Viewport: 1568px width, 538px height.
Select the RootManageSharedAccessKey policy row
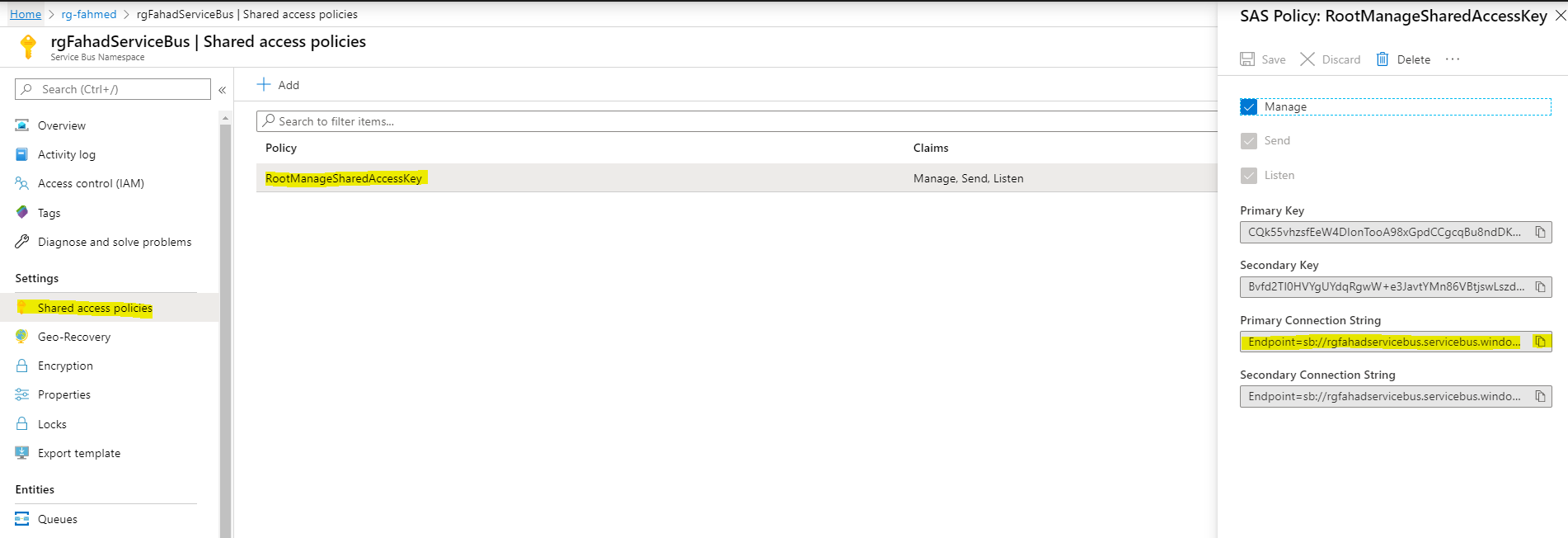point(737,178)
